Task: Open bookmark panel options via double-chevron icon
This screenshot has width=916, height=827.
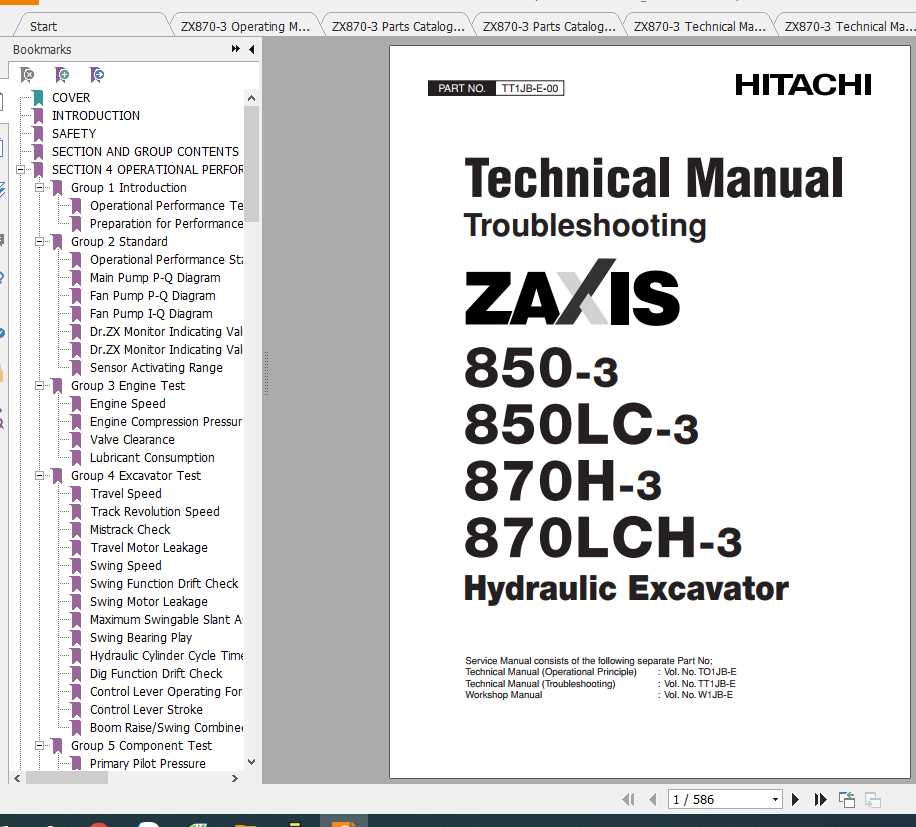Action: [x=236, y=49]
